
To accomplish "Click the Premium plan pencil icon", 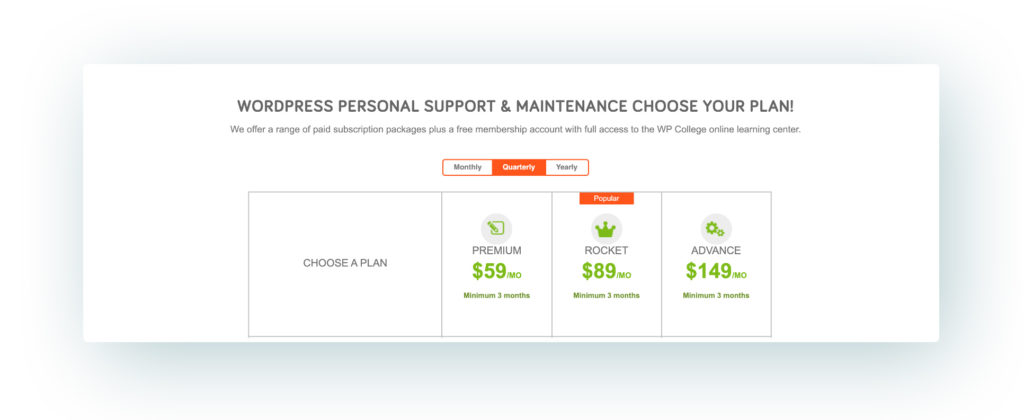I will pyautogui.click(x=496, y=229).
